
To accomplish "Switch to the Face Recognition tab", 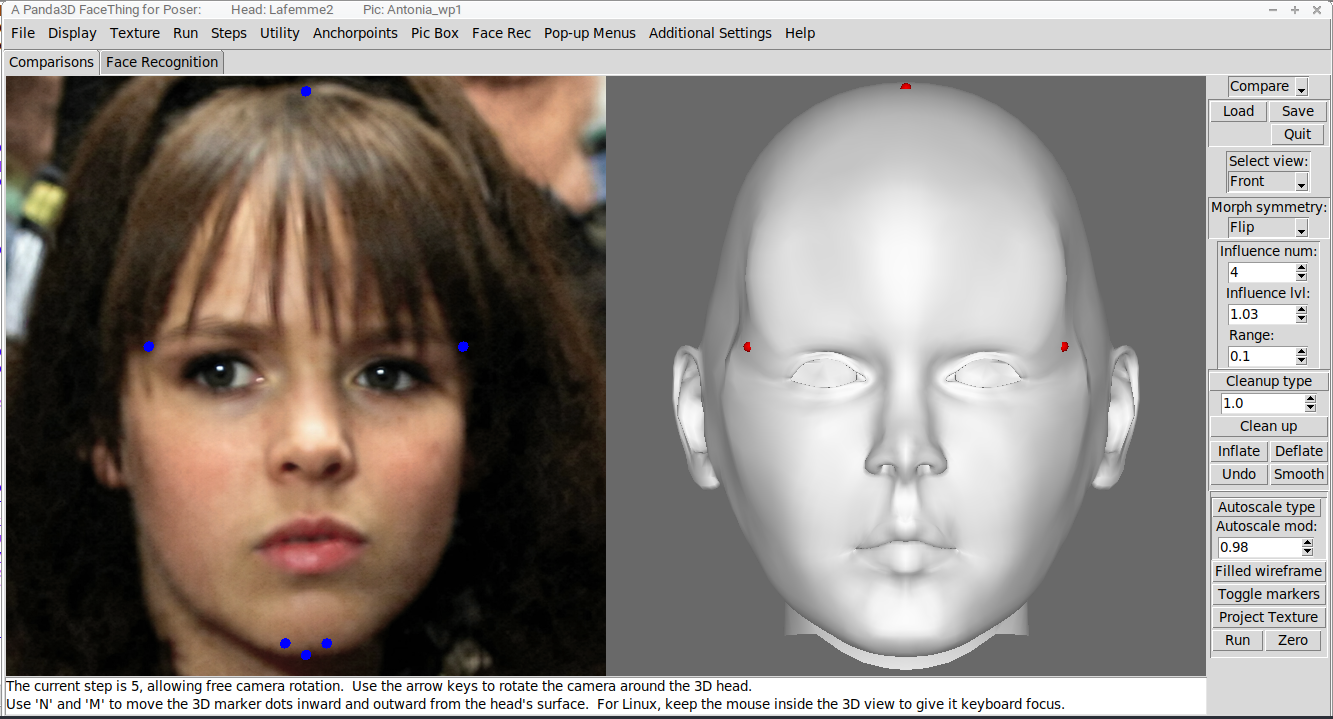I will click(x=162, y=62).
